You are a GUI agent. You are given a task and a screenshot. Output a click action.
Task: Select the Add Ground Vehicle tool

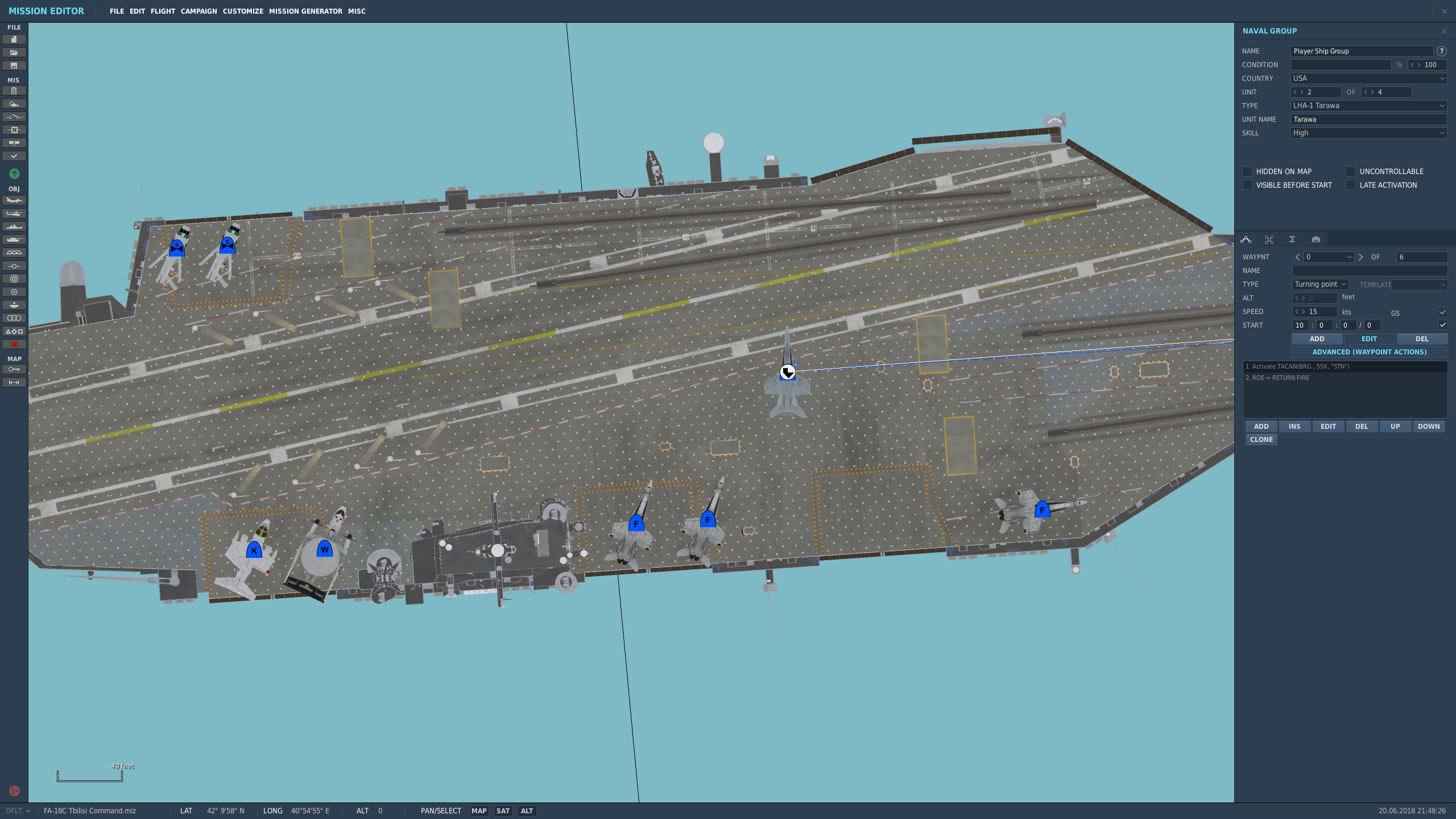click(14, 240)
